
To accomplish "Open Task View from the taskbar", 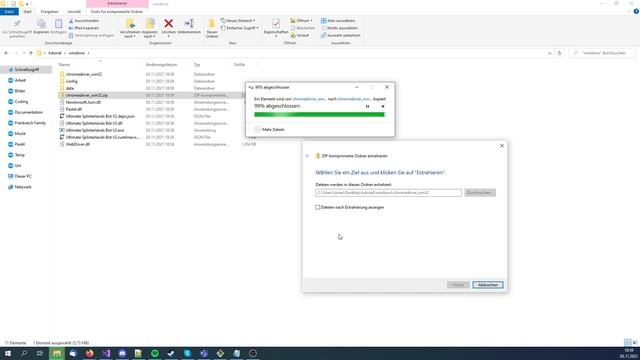I will (40, 353).
